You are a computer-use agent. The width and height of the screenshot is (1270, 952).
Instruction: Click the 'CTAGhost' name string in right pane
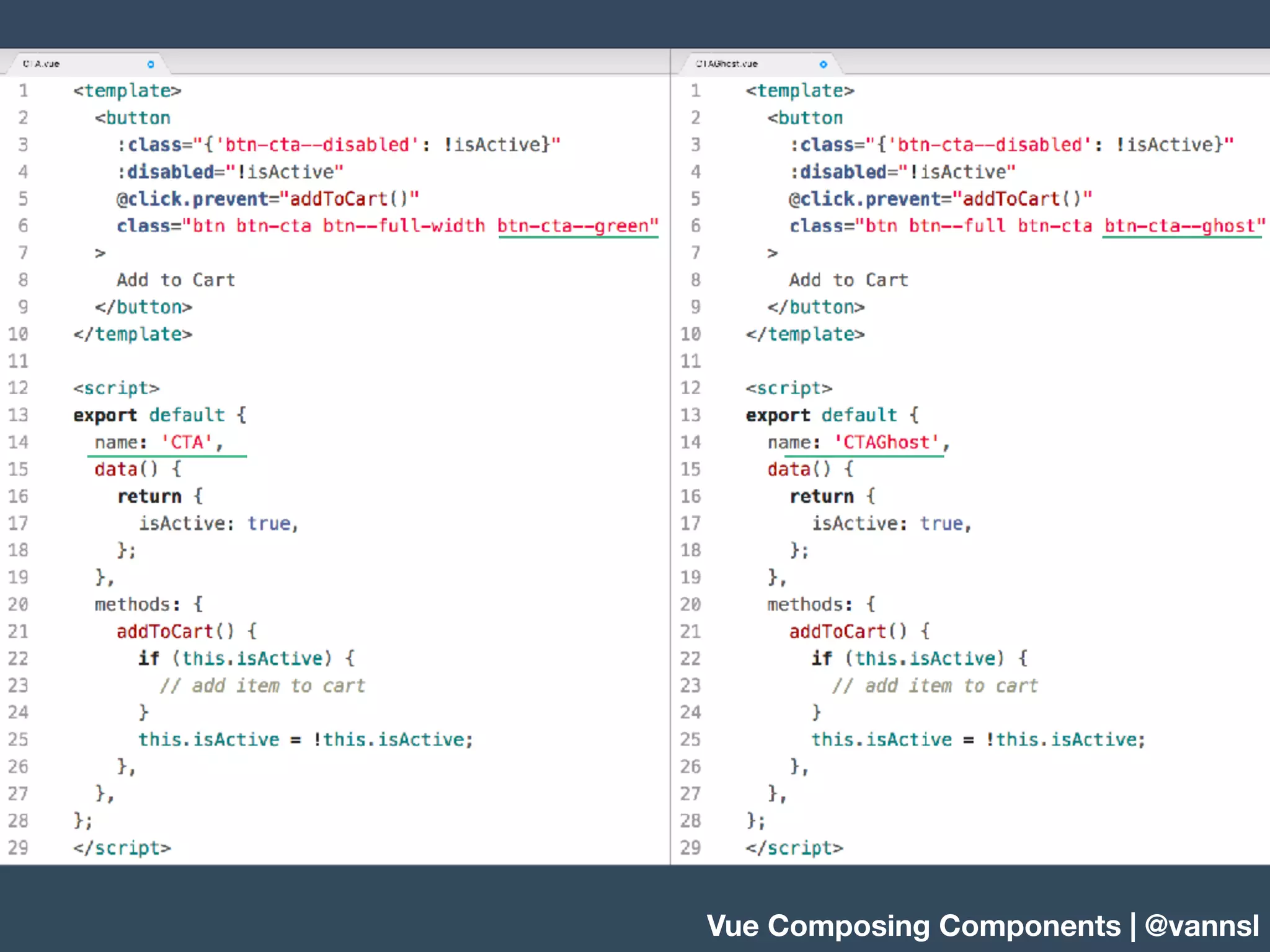[887, 443]
